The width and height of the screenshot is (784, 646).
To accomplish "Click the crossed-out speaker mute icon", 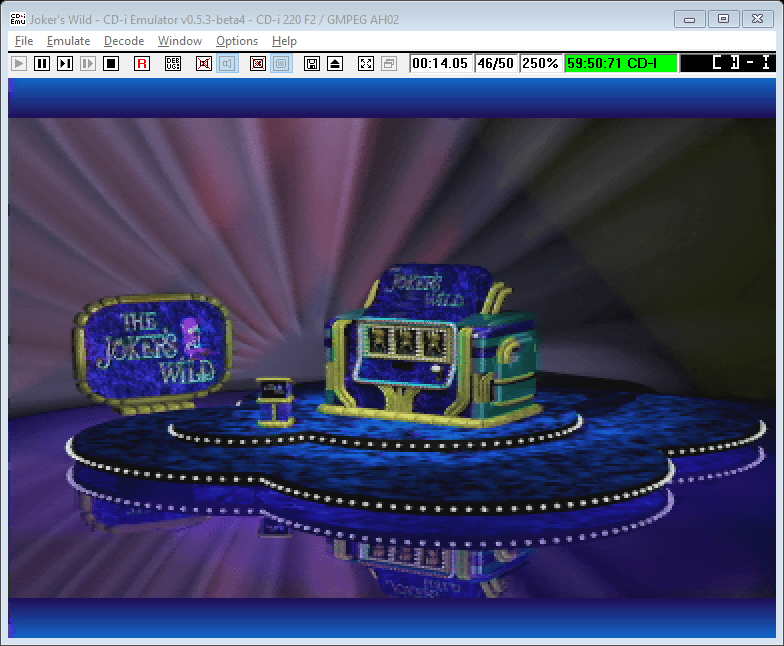I will [x=204, y=63].
